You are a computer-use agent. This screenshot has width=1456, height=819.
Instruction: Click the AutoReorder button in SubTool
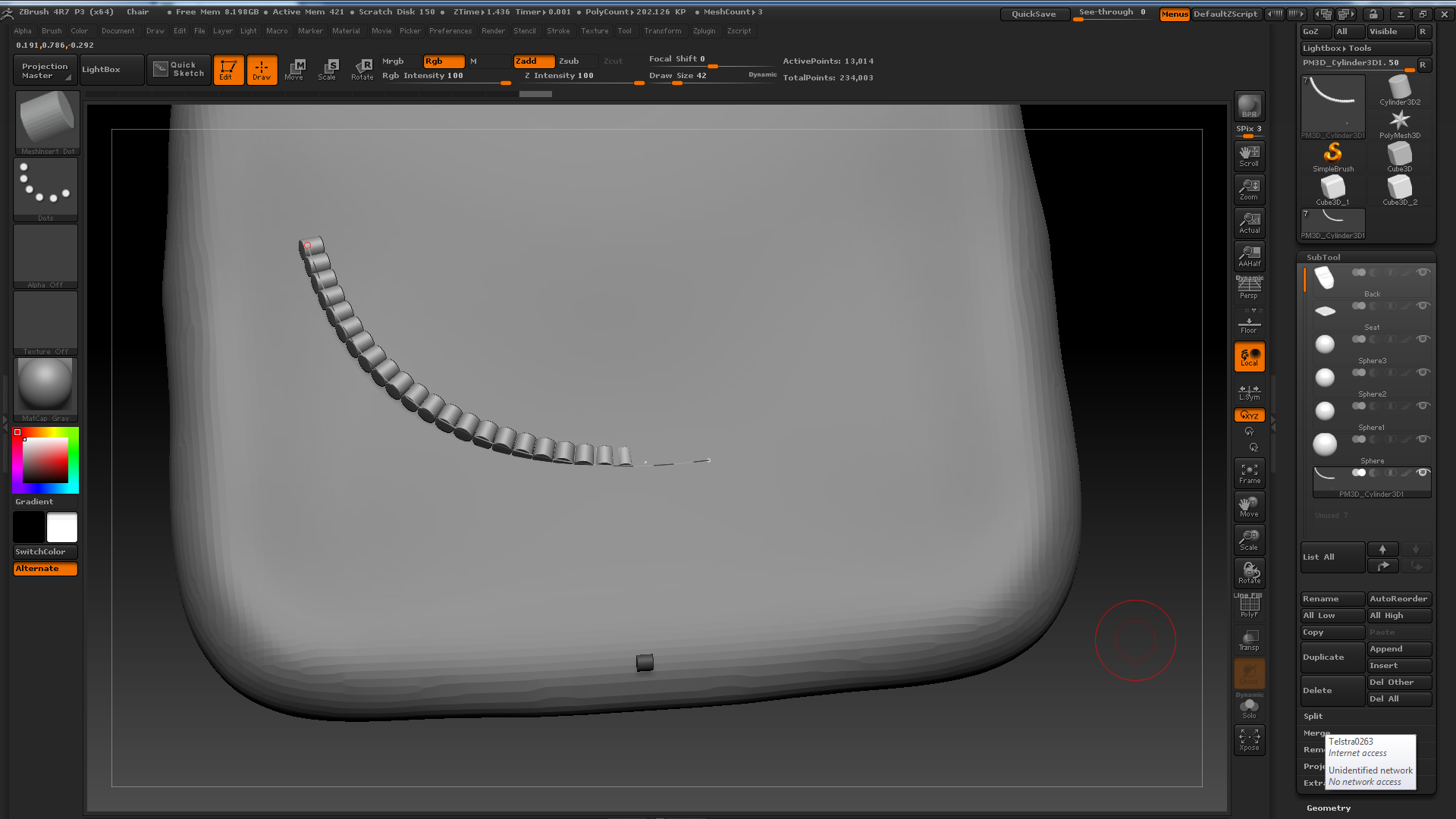click(1398, 598)
